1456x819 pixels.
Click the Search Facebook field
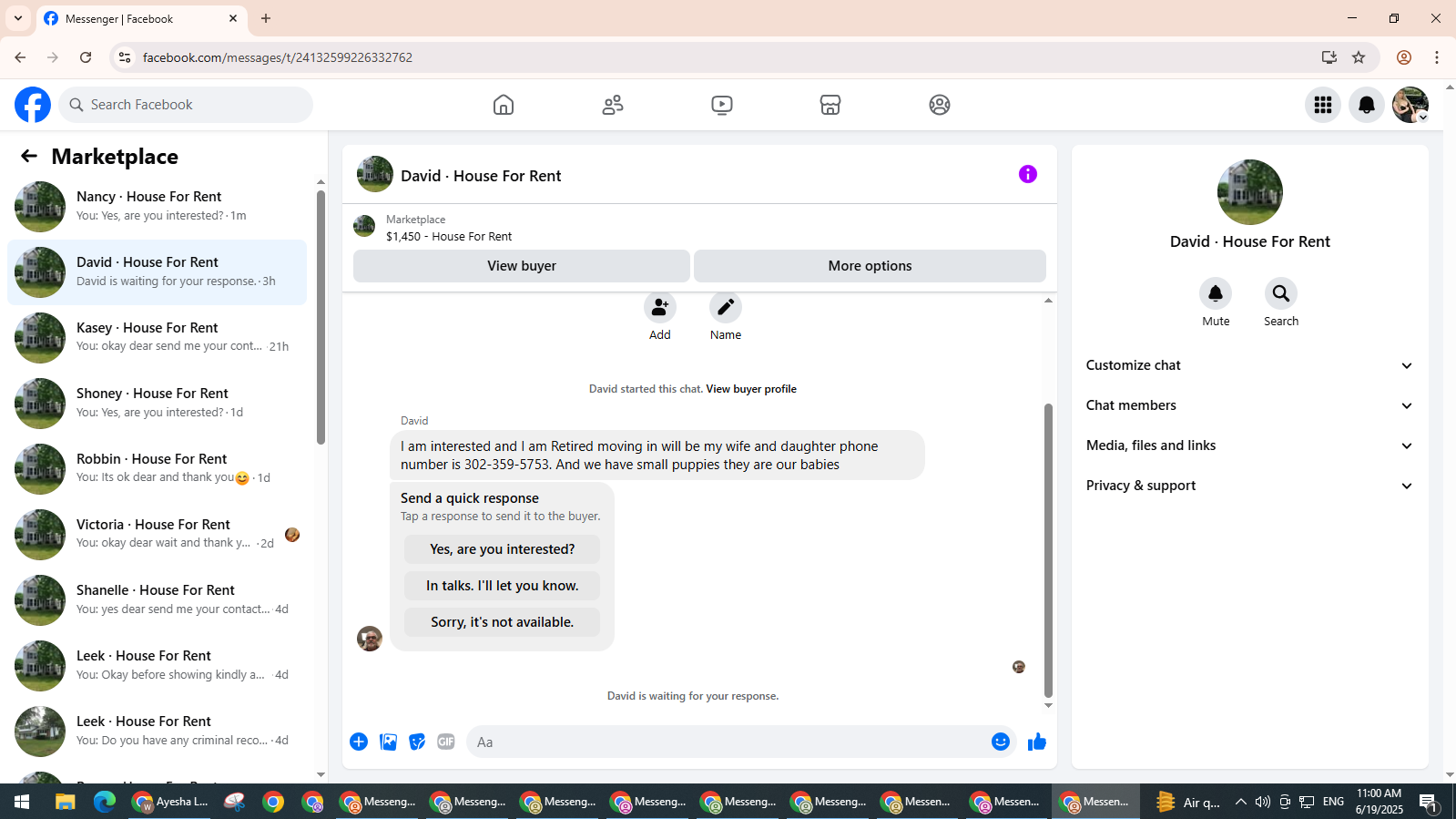(x=186, y=105)
